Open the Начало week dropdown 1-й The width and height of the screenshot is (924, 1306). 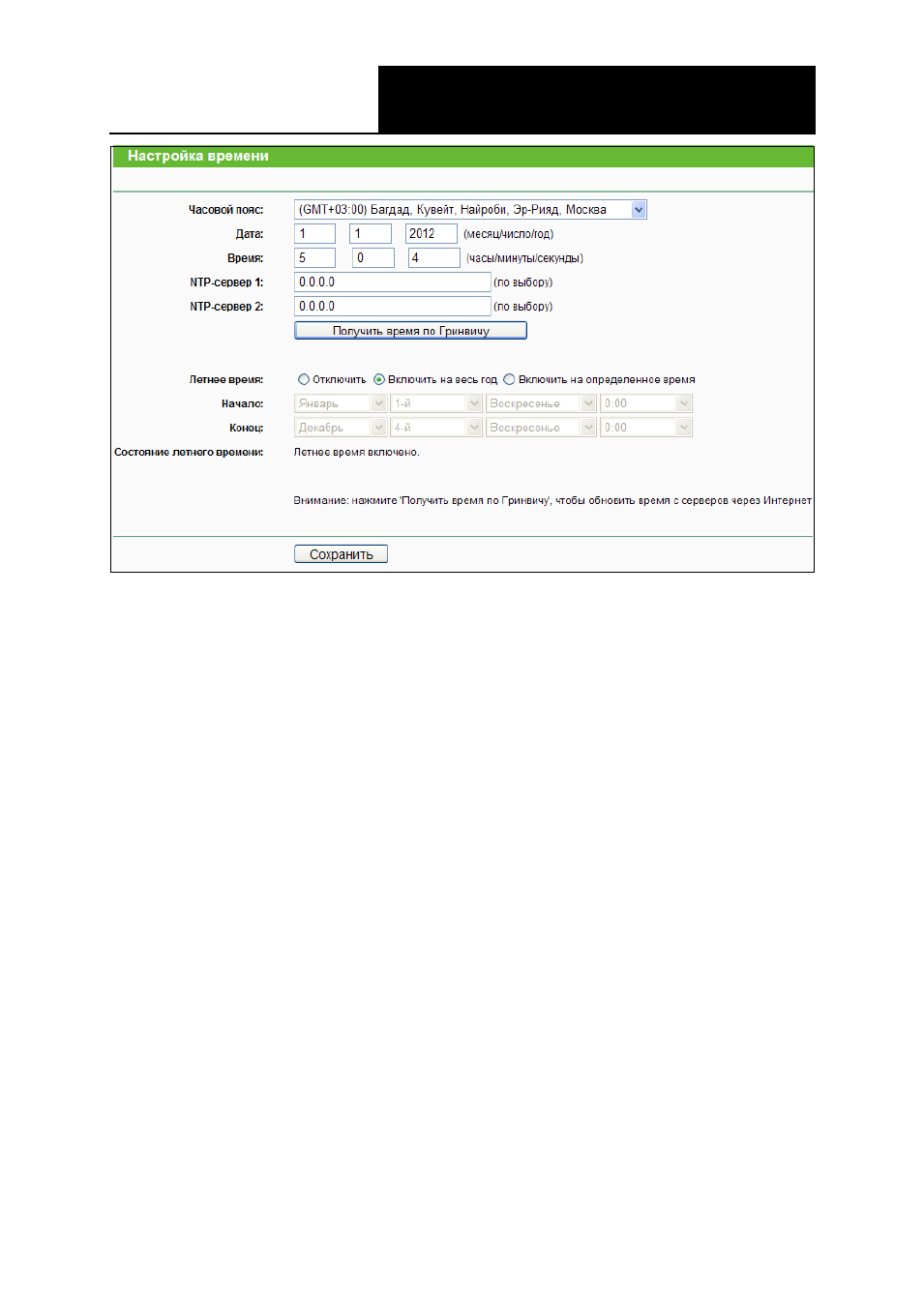click(x=435, y=403)
